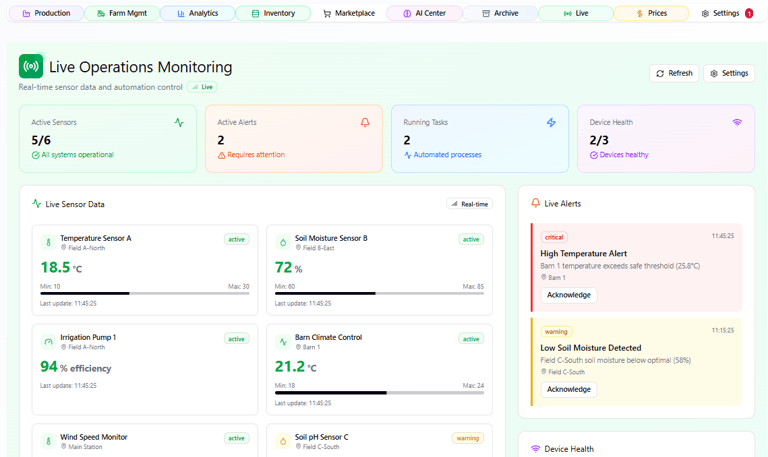Click the critical tag on temperature alert
This screenshot has width=768, height=457.
(x=554, y=237)
